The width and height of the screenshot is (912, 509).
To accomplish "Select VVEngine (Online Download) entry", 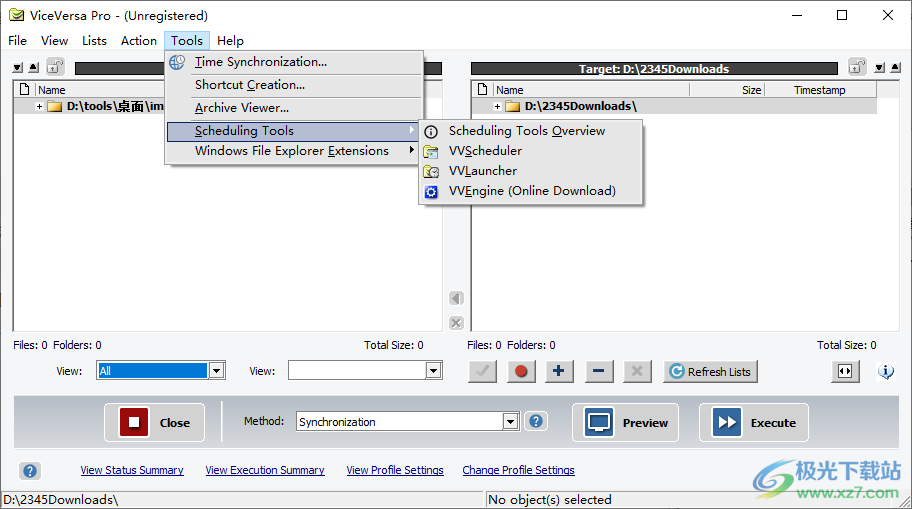I will point(531,191).
